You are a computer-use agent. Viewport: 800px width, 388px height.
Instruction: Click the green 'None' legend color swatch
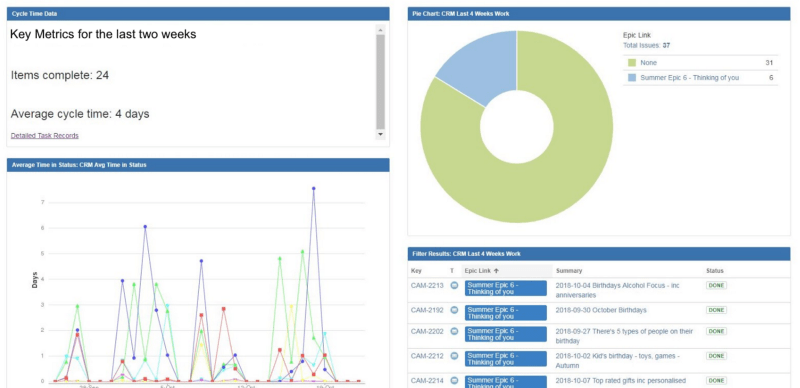[632, 63]
